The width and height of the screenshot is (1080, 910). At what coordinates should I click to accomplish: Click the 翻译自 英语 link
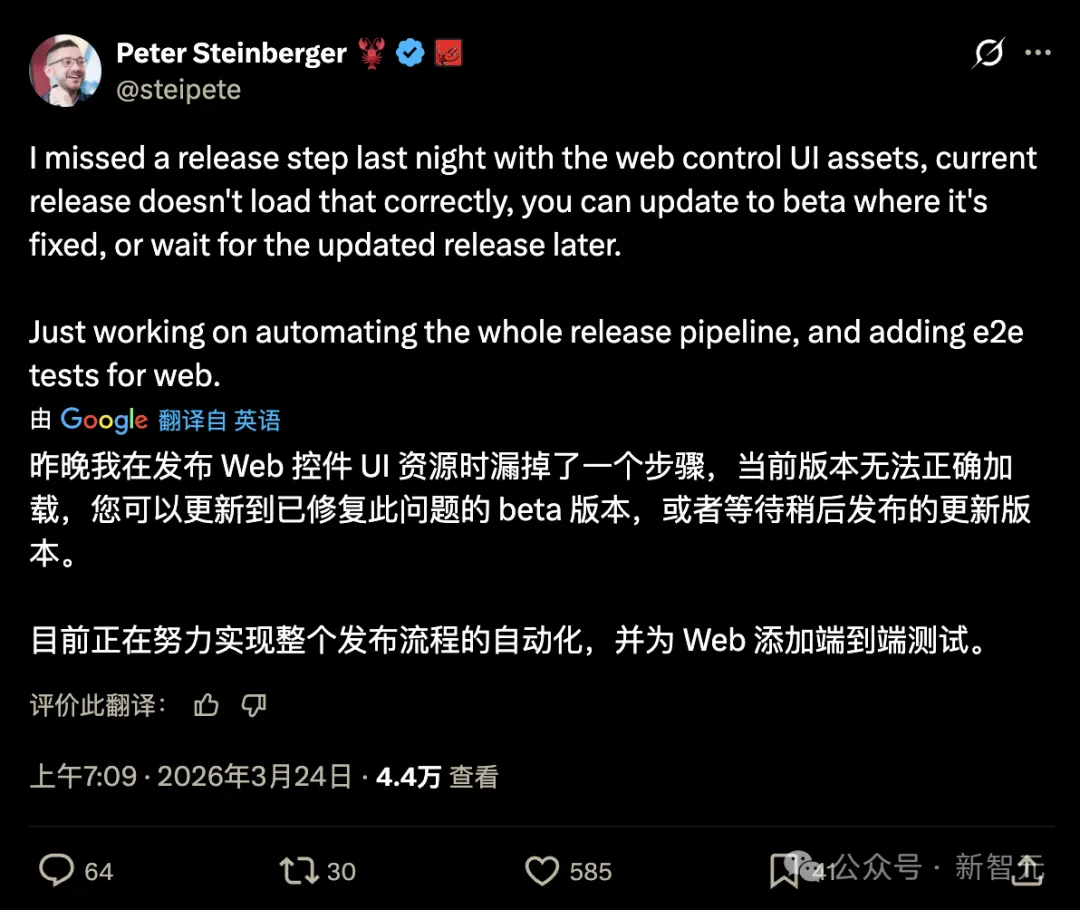click(x=219, y=420)
